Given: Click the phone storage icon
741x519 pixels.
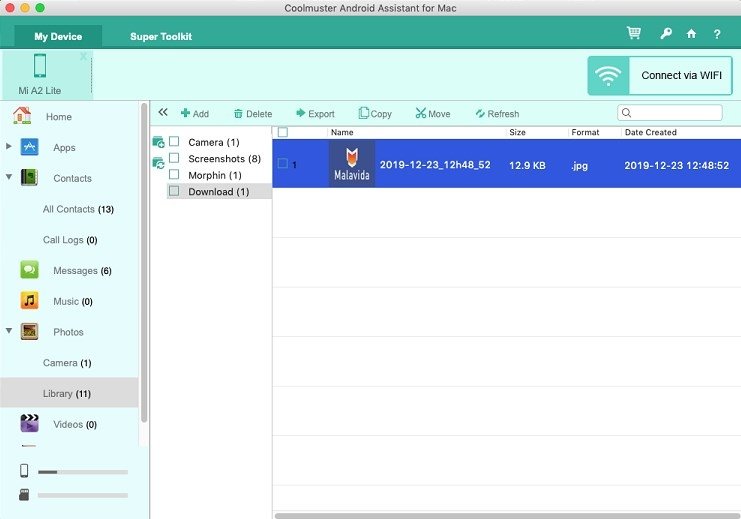Looking at the screenshot, I should (x=24, y=471).
